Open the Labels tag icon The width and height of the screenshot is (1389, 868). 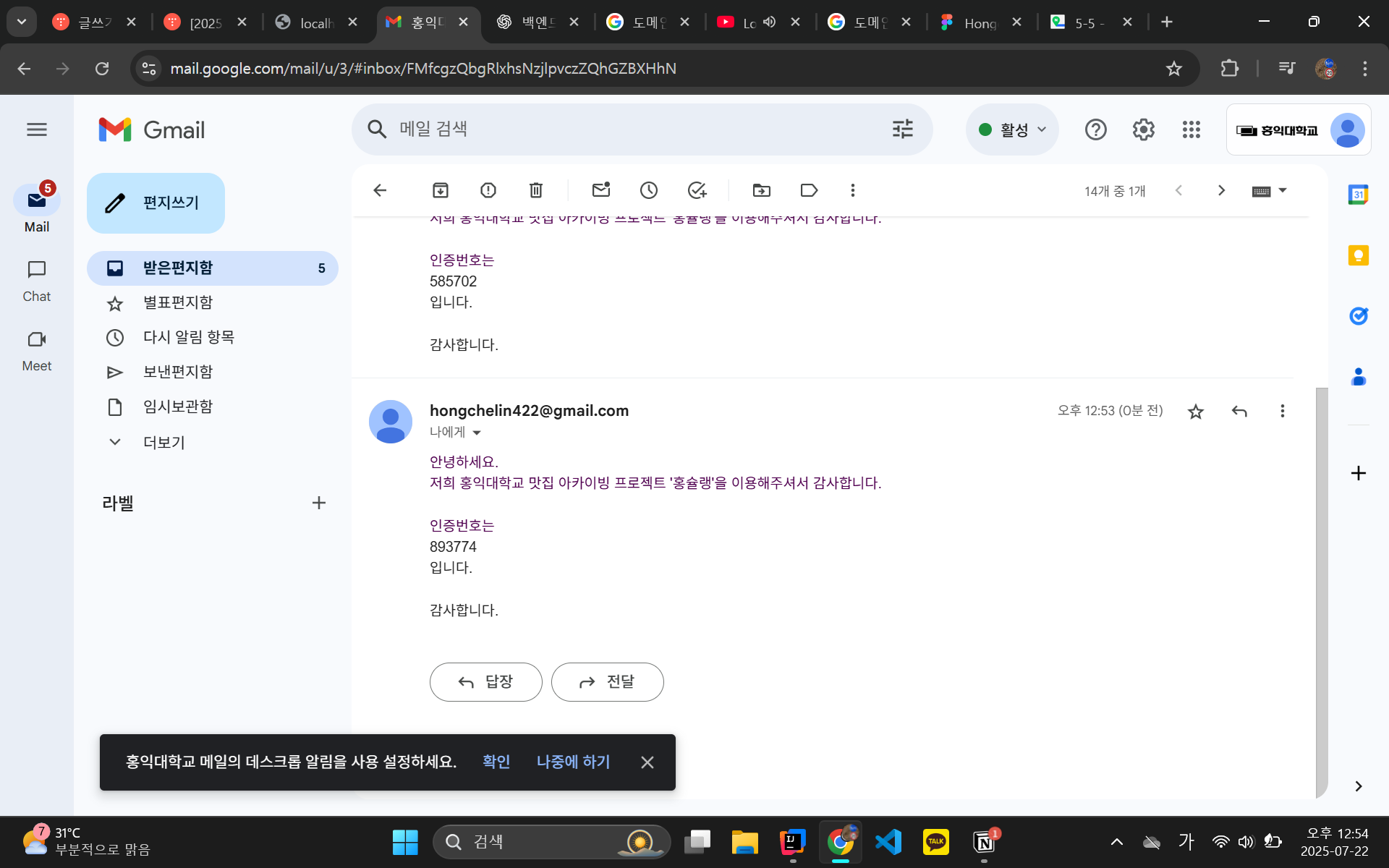[x=809, y=190]
